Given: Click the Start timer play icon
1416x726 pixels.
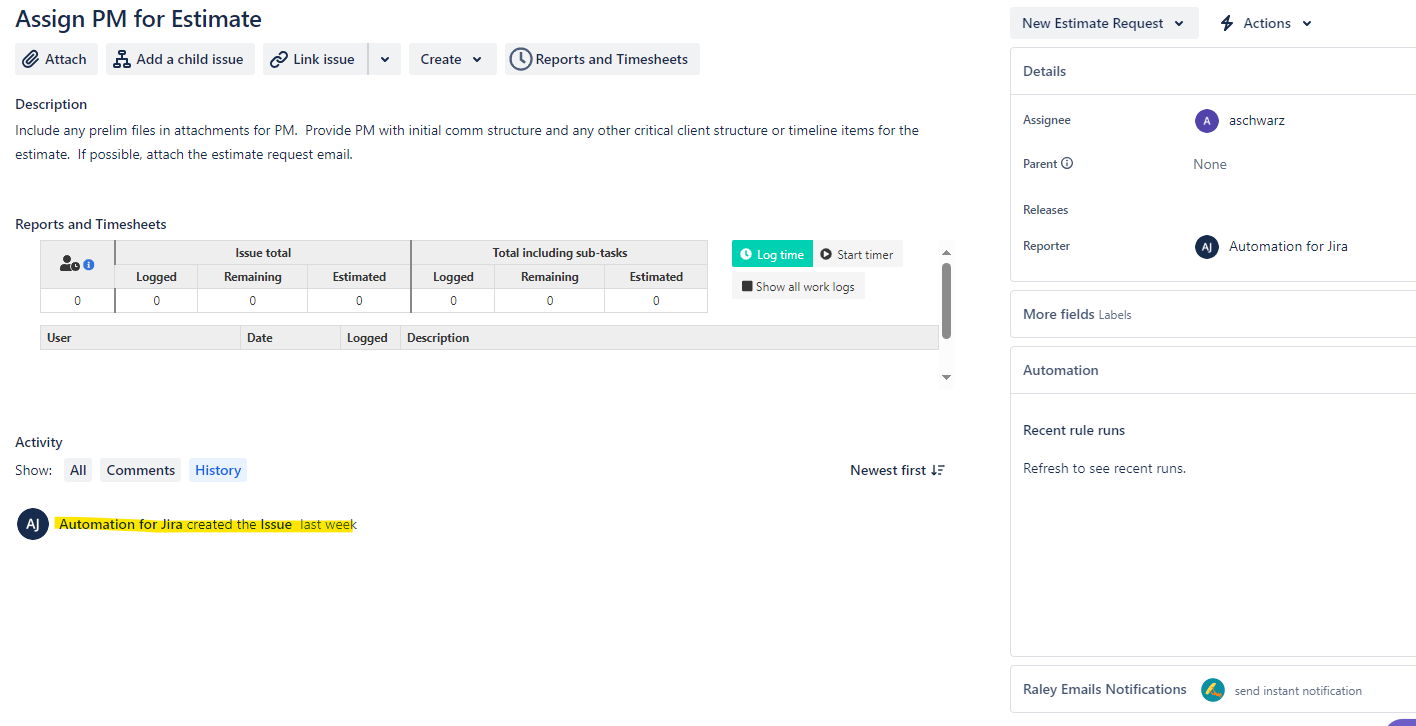Looking at the screenshot, I should tap(824, 254).
